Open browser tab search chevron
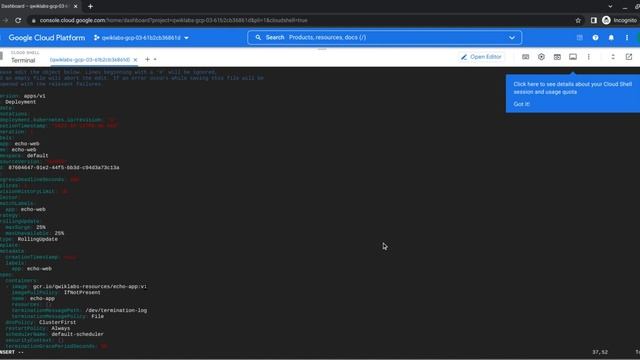640x360 pixels. tap(610, 6)
